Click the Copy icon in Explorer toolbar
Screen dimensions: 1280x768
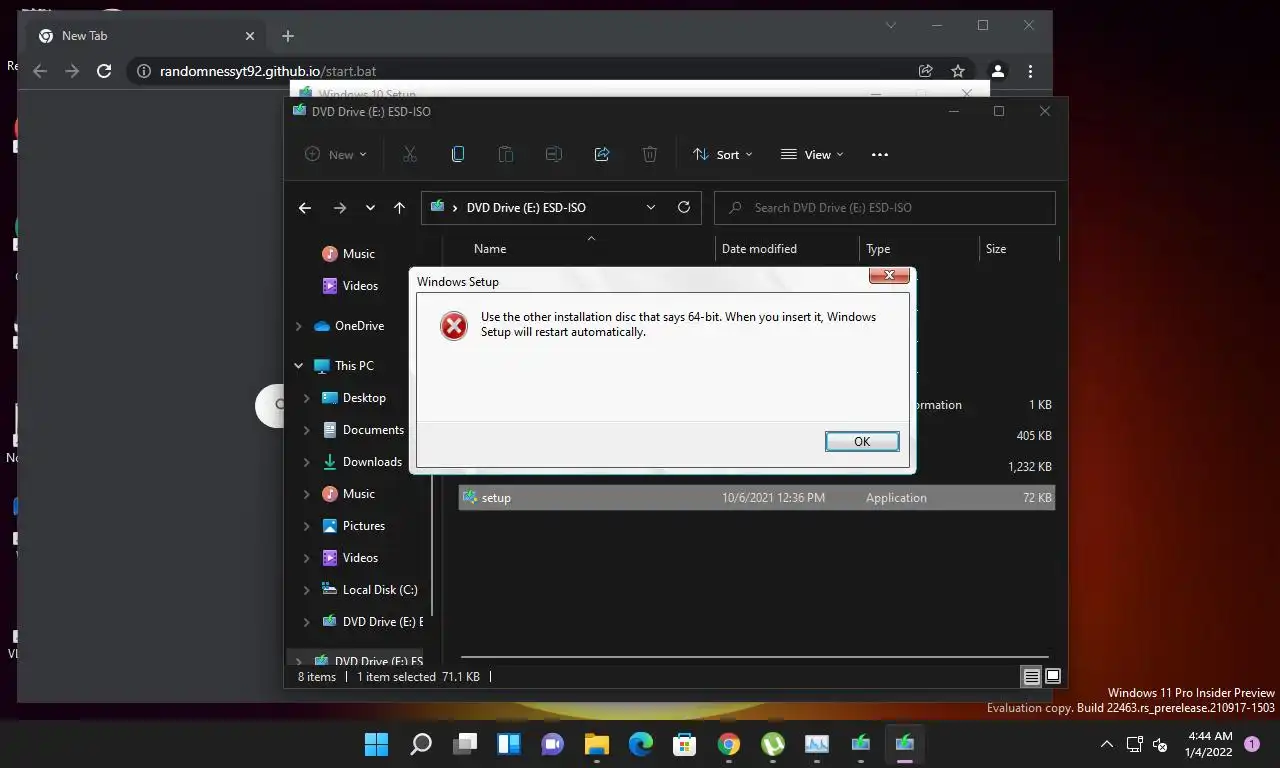[457, 154]
